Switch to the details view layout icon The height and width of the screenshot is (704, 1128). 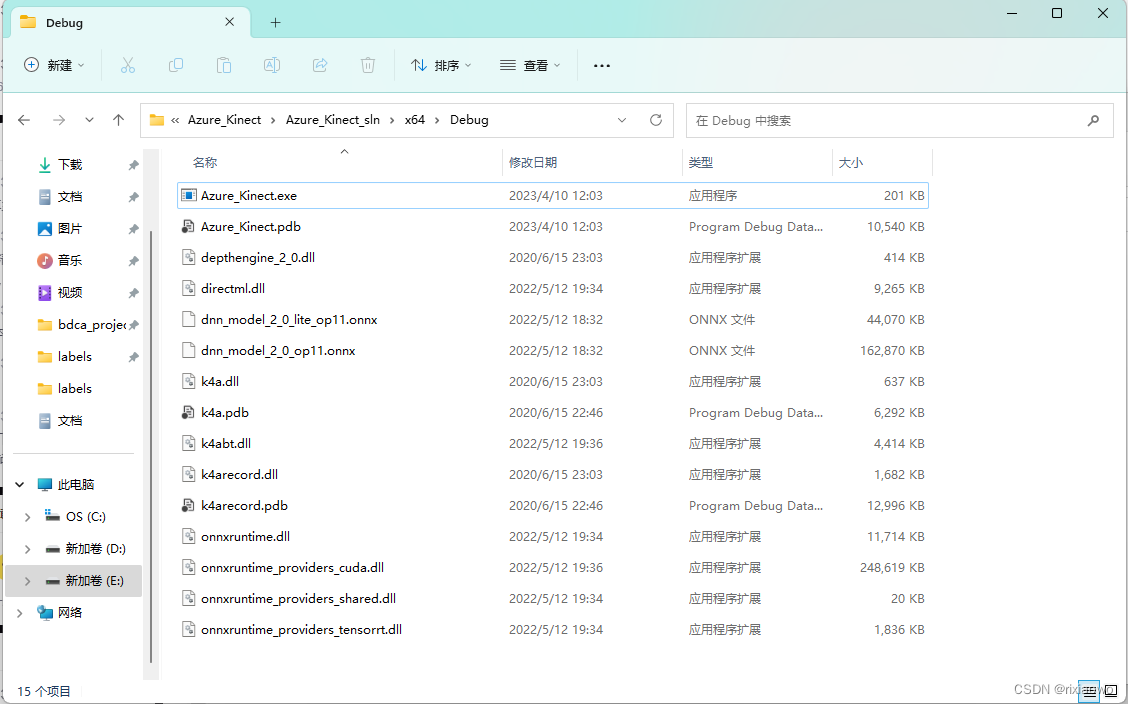coord(1088,690)
